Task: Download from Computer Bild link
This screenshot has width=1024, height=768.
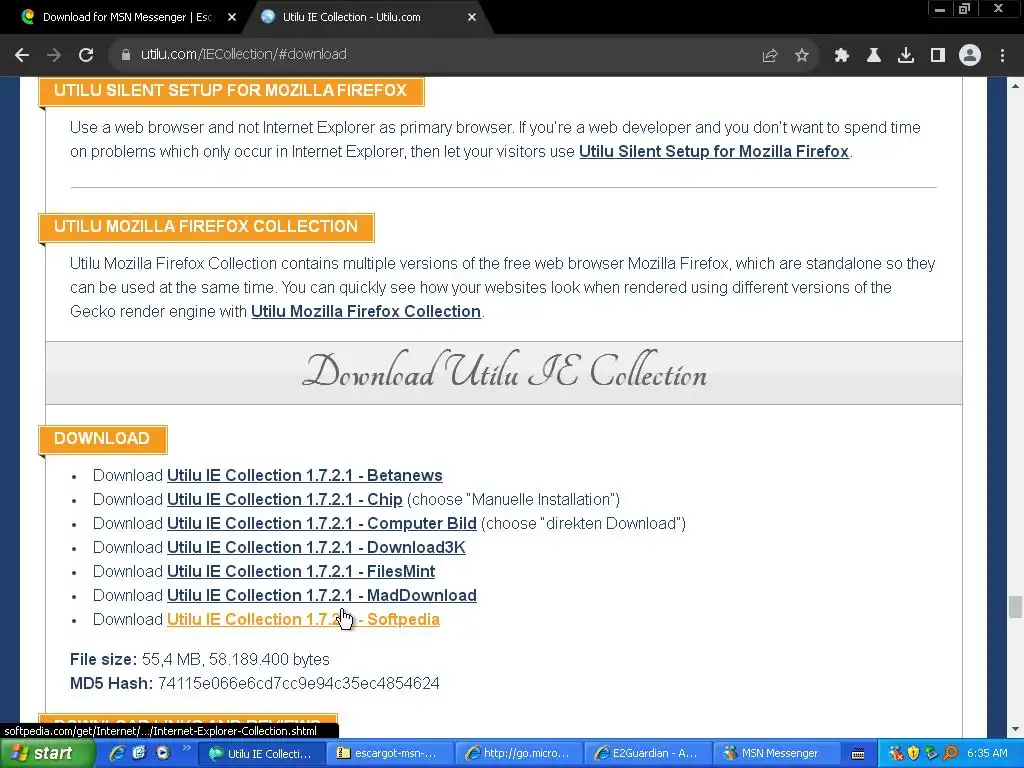Action: [x=322, y=524]
